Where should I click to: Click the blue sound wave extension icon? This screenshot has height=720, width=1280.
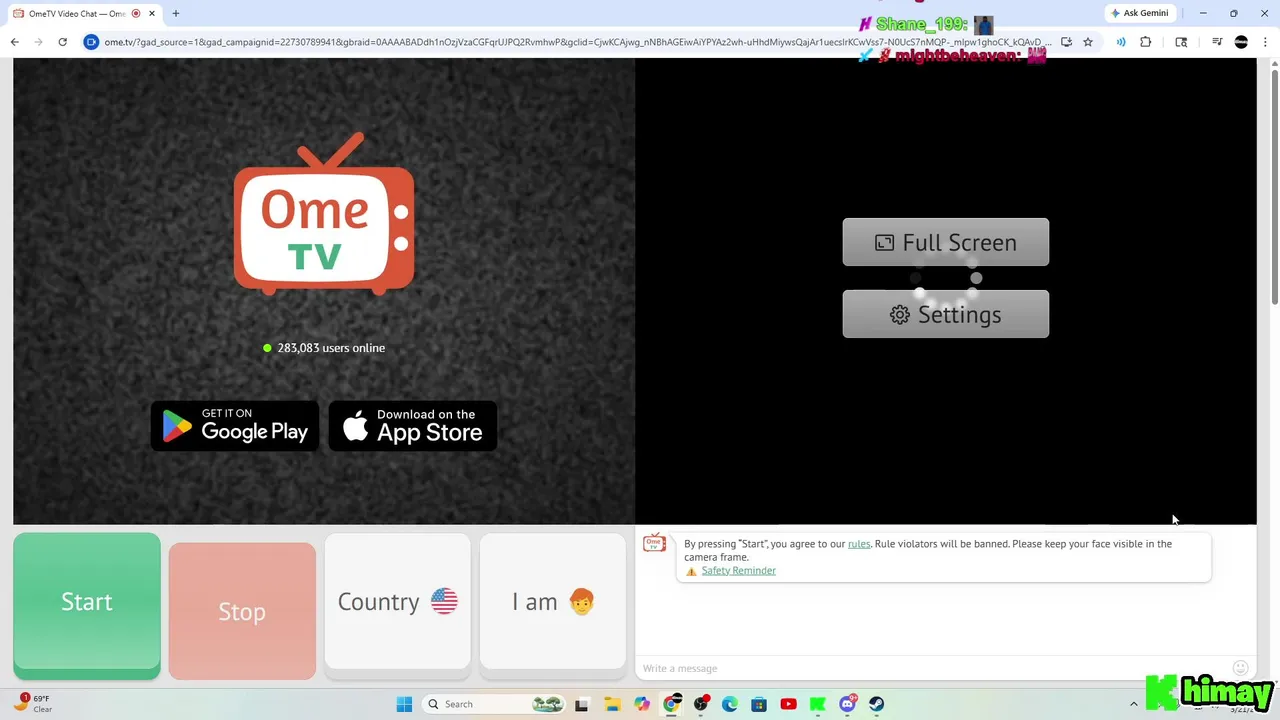(1121, 42)
